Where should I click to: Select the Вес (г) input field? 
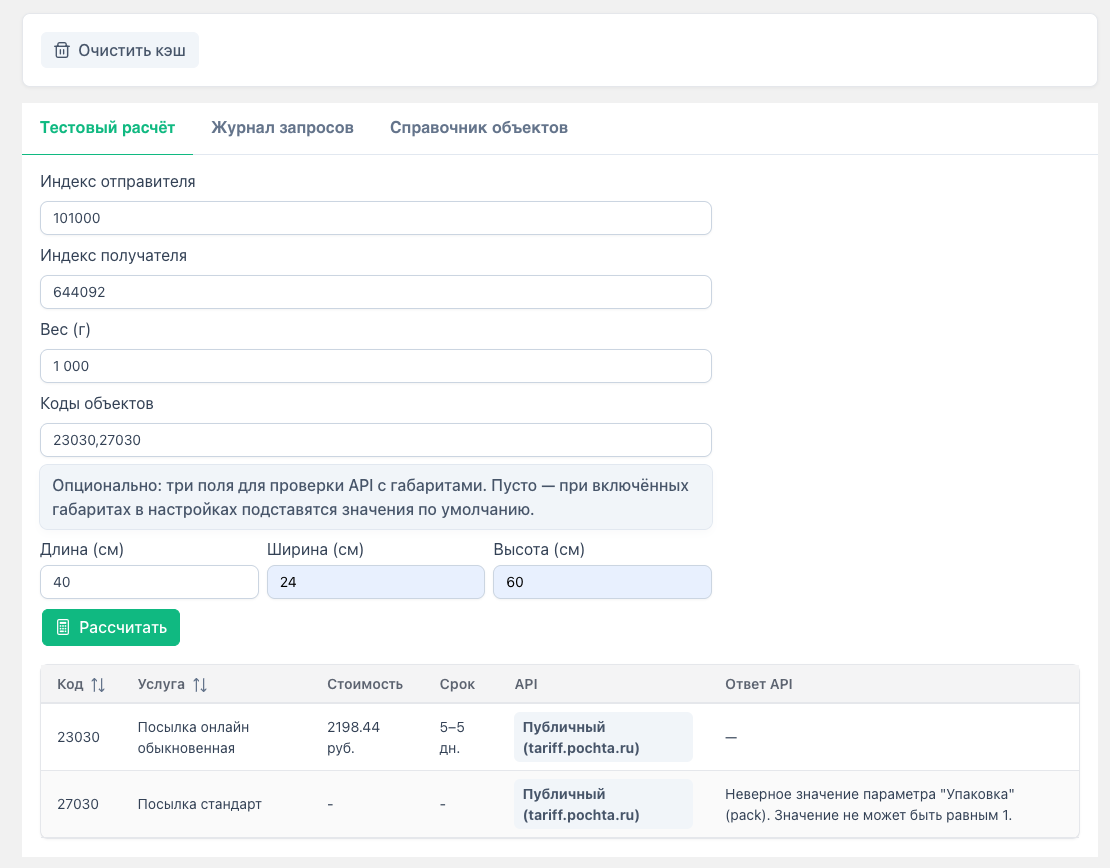pos(375,366)
